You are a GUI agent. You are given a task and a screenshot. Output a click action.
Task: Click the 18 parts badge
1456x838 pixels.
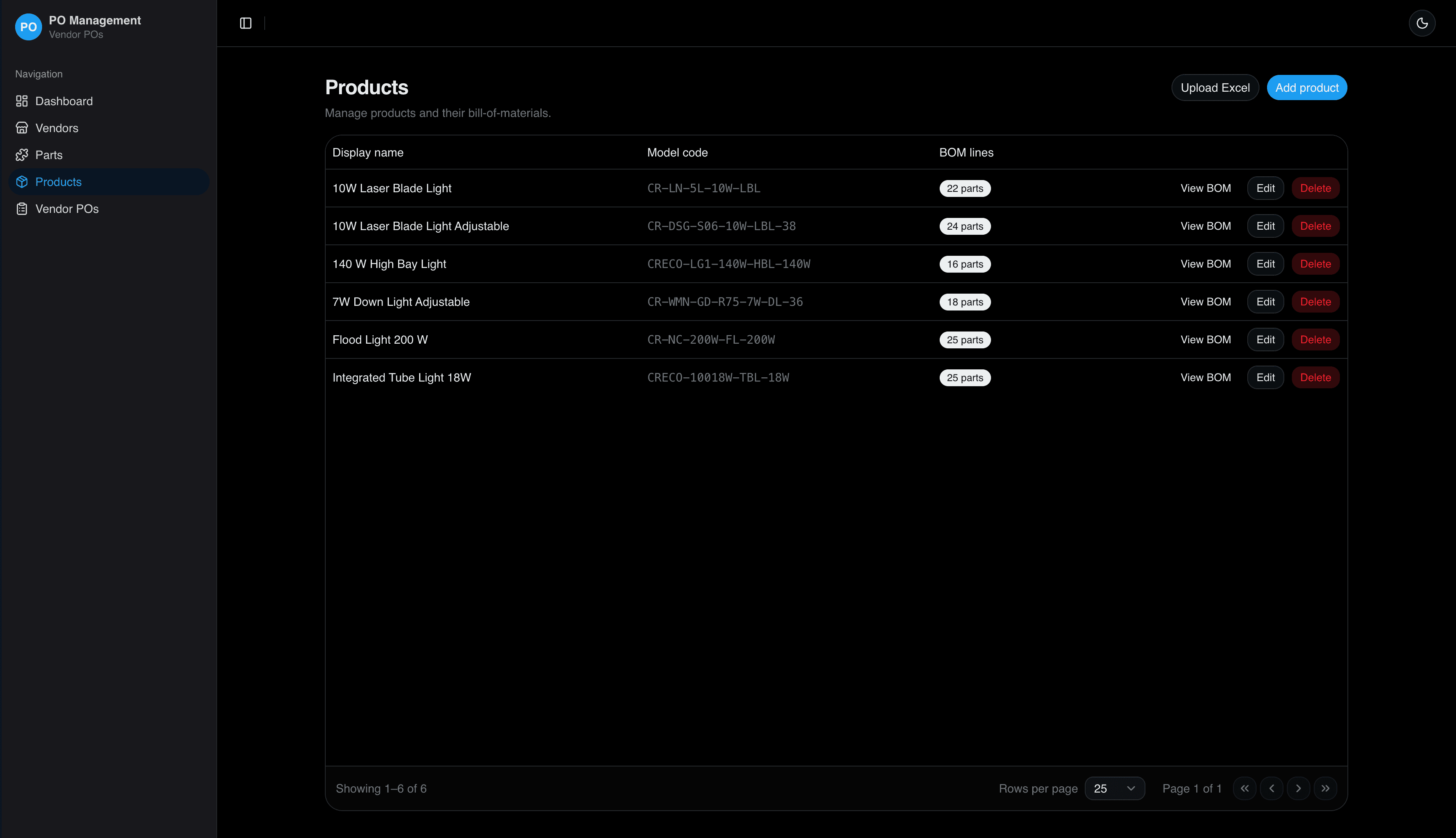click(965, 302)
